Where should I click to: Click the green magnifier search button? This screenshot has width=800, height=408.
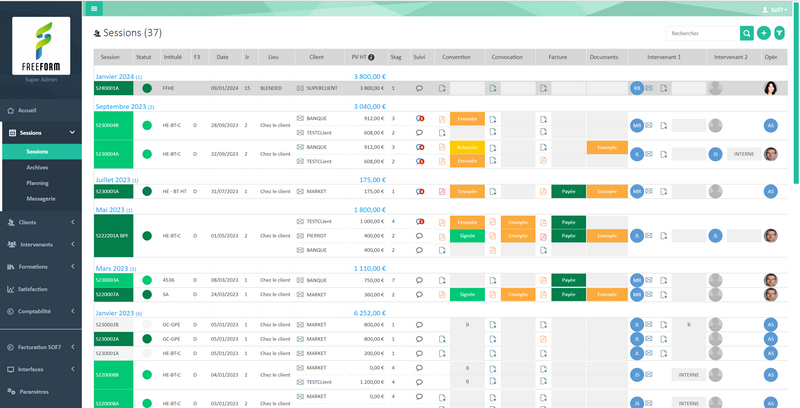point(747,33)
